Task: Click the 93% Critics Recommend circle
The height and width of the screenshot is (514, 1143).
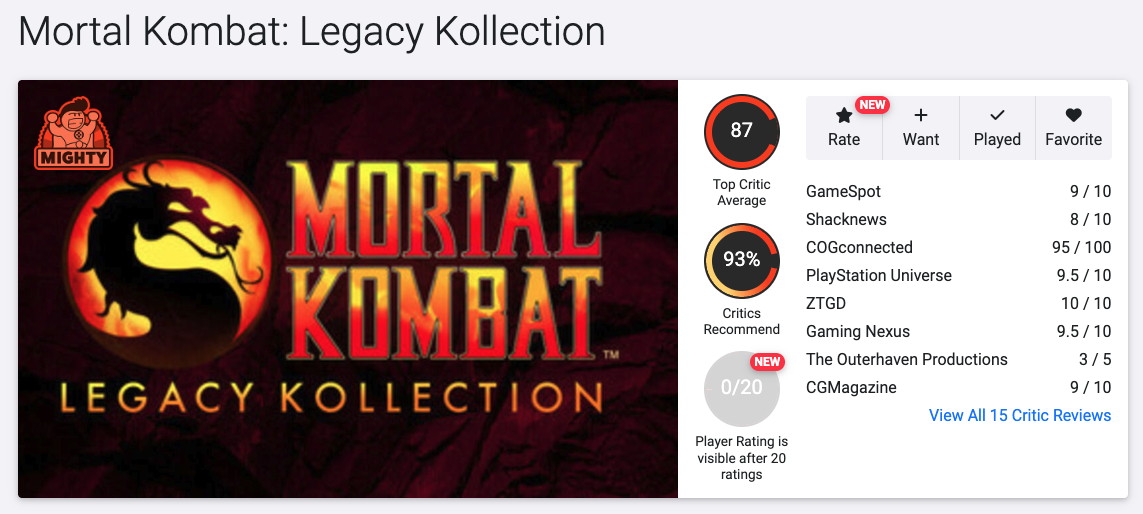Action: click(741, 260)
